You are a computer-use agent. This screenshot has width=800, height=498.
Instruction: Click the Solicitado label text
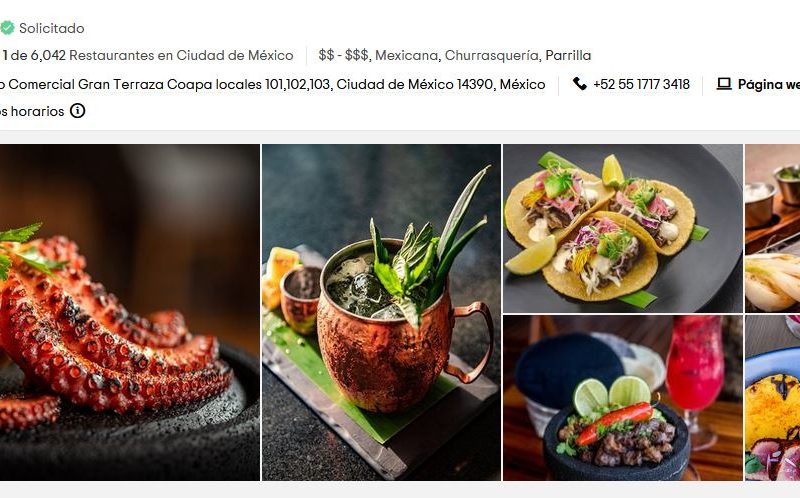(x=52, y=28)
